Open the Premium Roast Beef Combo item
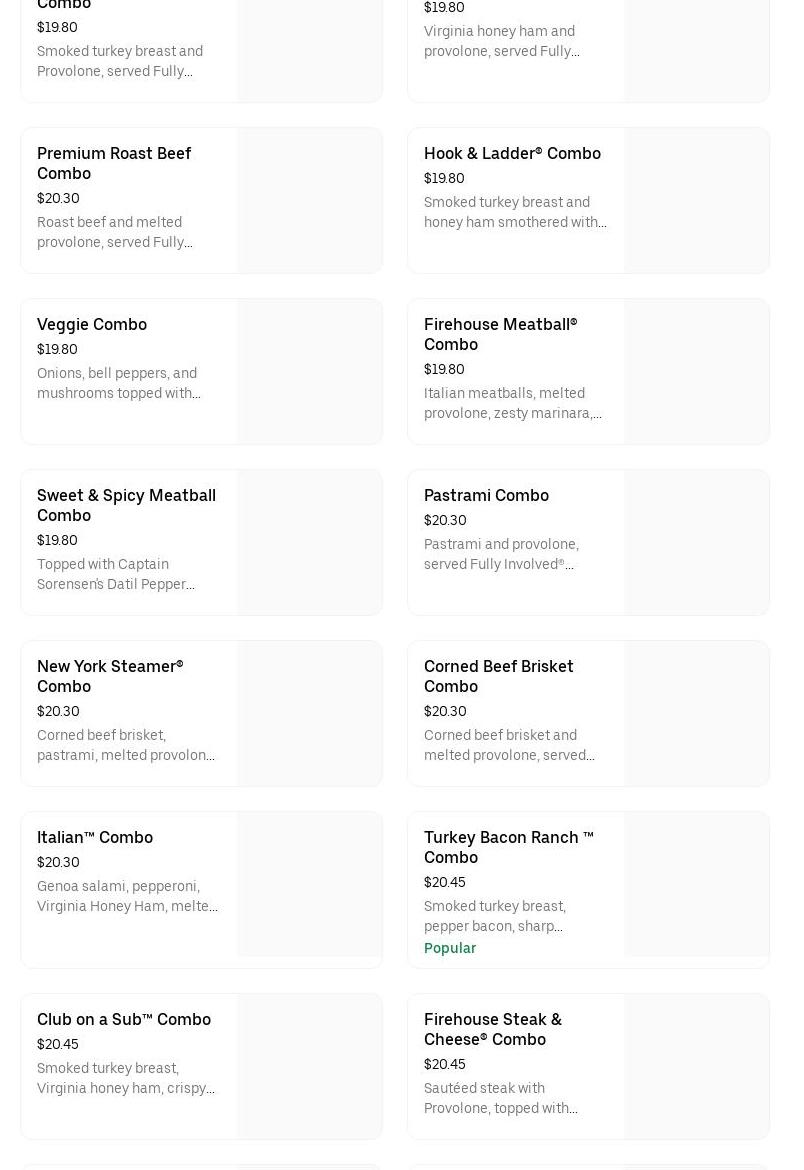 pyautogui.click(x=114, y=163)
